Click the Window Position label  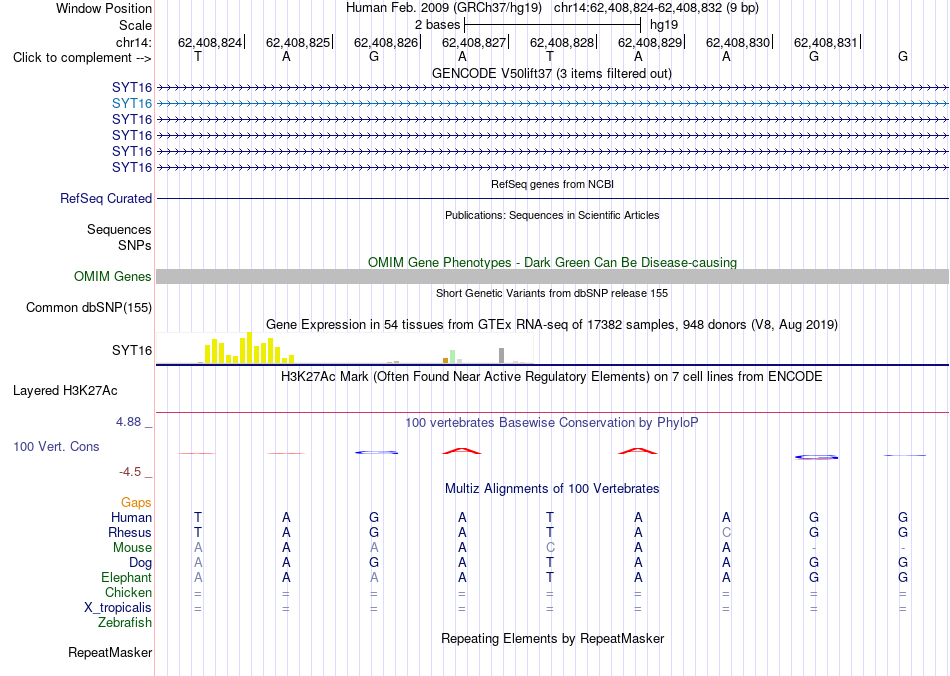click(104, 8)
